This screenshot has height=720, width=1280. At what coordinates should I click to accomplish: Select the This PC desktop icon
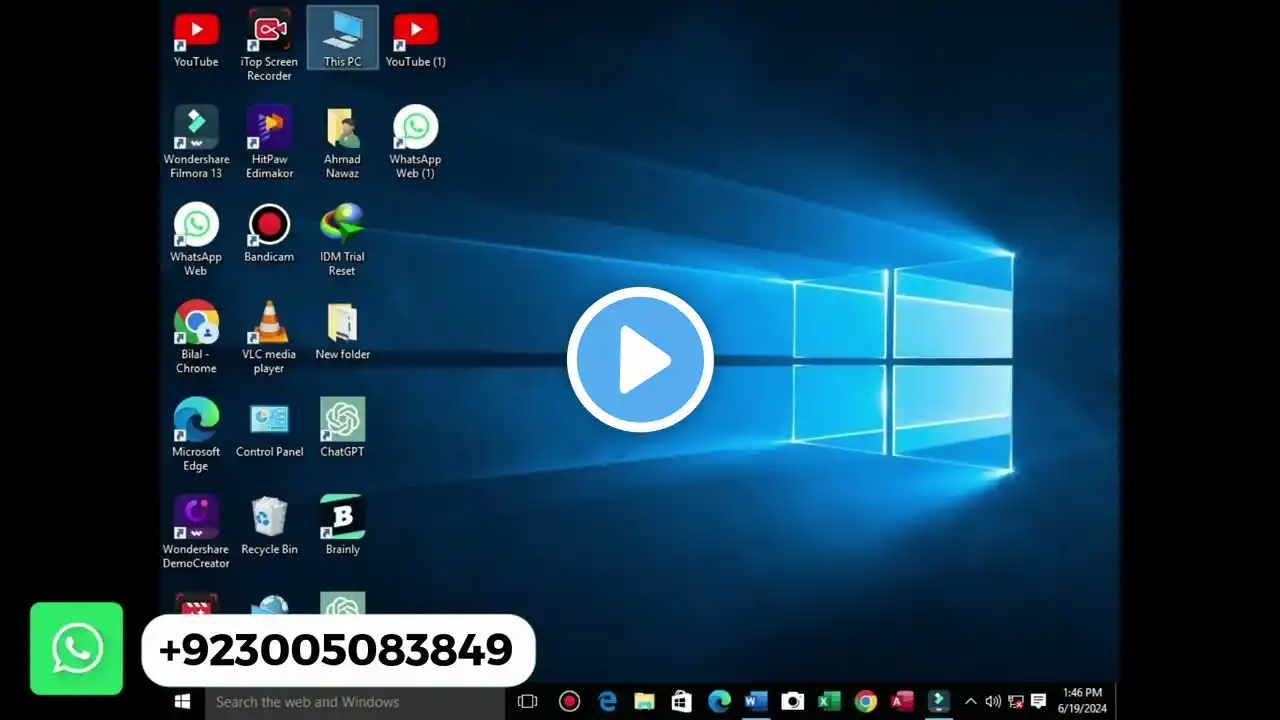(x=342, y=40)
